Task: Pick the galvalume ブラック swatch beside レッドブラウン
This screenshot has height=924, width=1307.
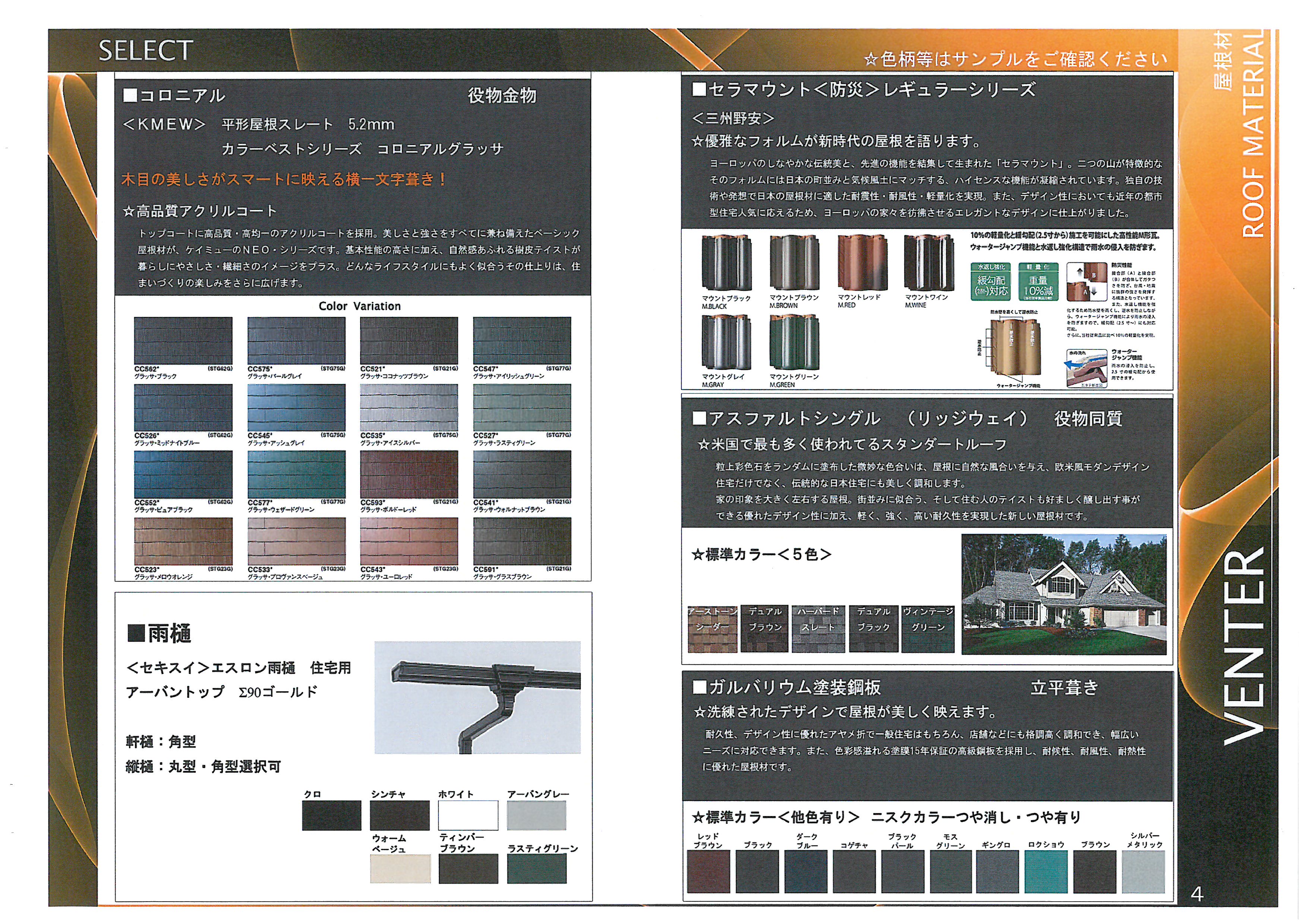Action: pos(757,872)
